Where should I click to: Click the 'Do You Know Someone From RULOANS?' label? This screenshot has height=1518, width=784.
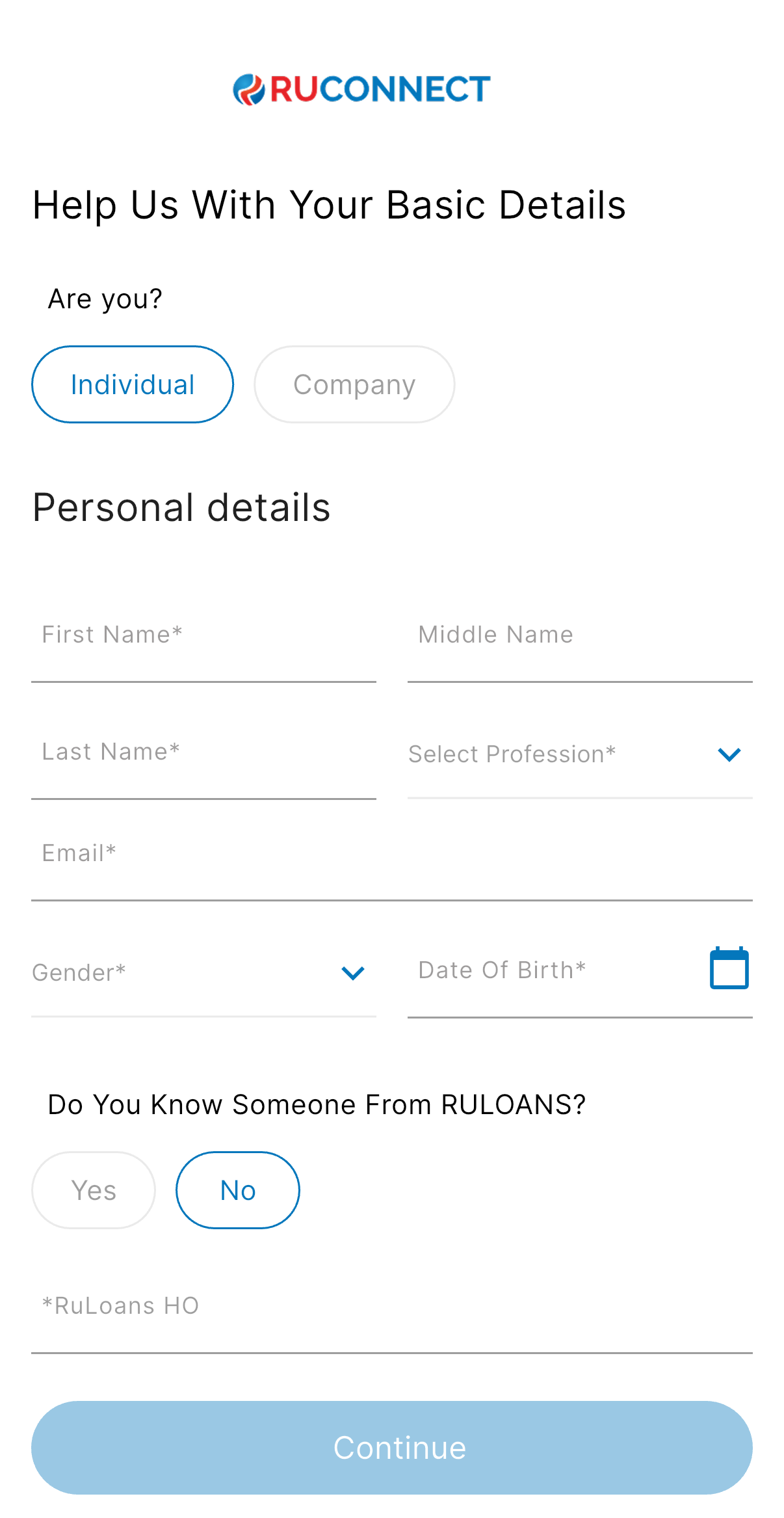pos(317,1105)
